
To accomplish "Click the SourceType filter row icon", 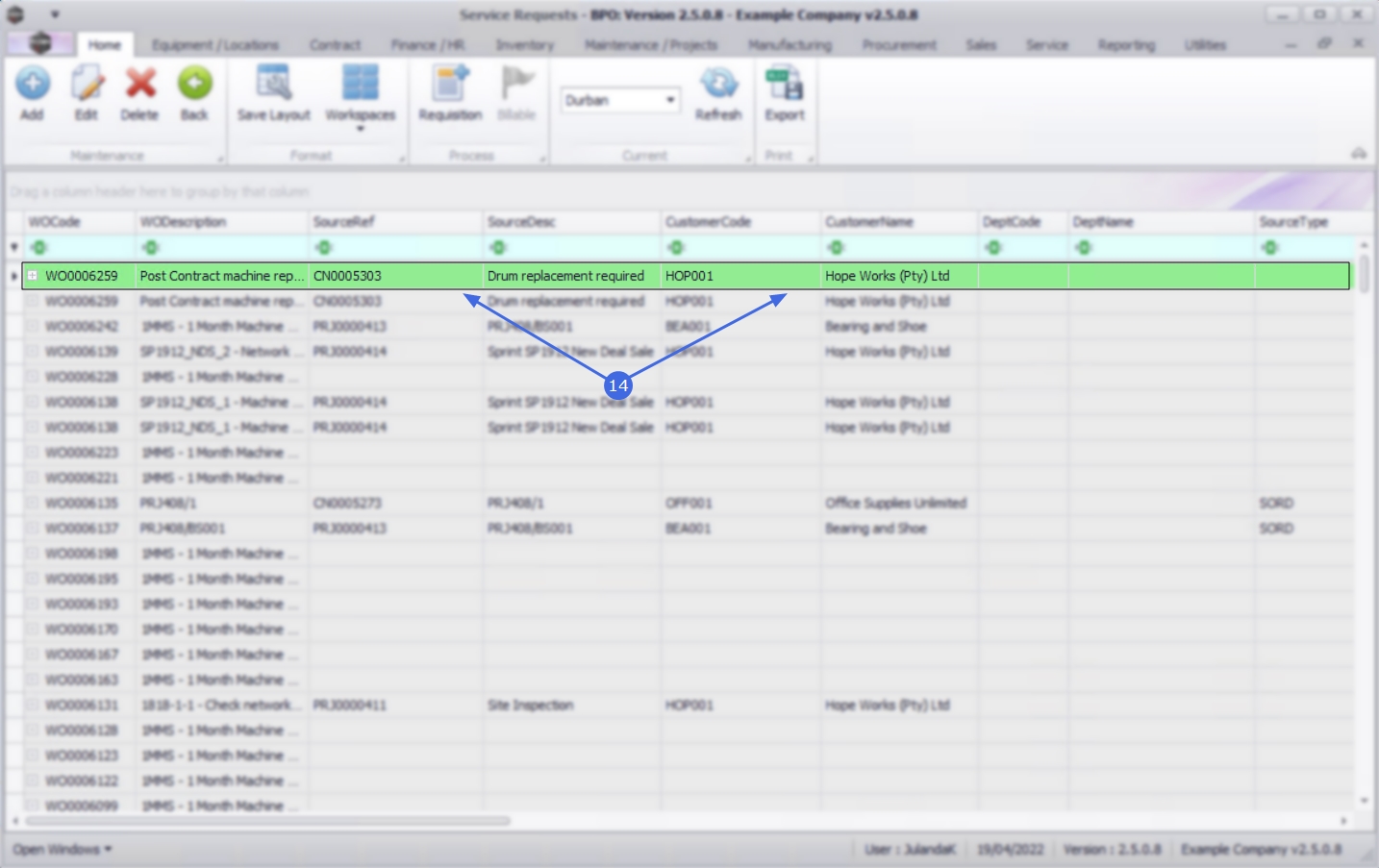I will (x=1270, y=248).
